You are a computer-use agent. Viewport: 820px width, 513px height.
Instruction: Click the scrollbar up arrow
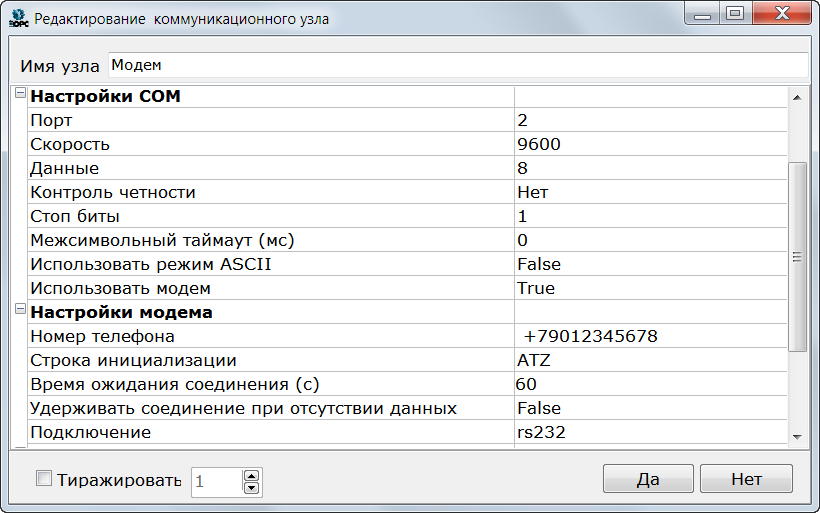[797, 98]
